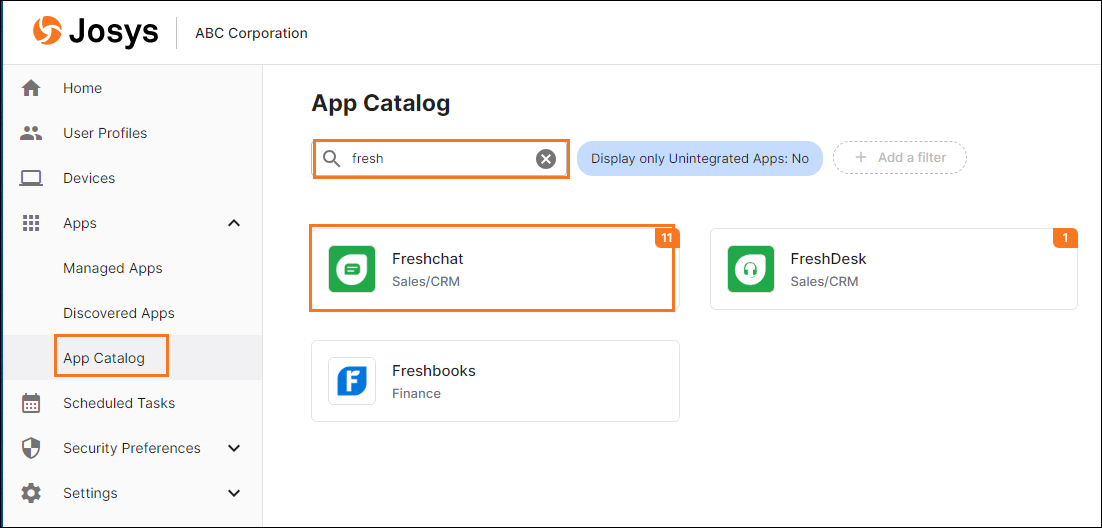1102x528 pixels.
Task: Open the Freshbooks app card
Action: click(495, 381)
